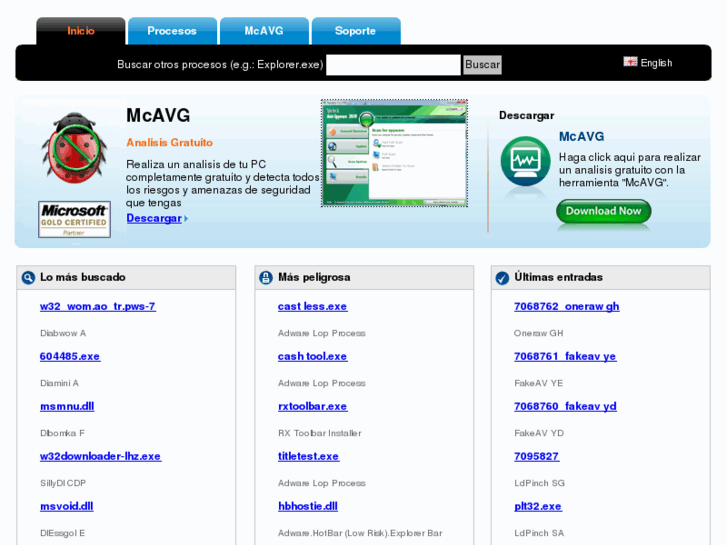The width and height of the screenshot is (727, 545).
Task: Click the Microsoft Gold Certified badge
Action: coord(75,219)
